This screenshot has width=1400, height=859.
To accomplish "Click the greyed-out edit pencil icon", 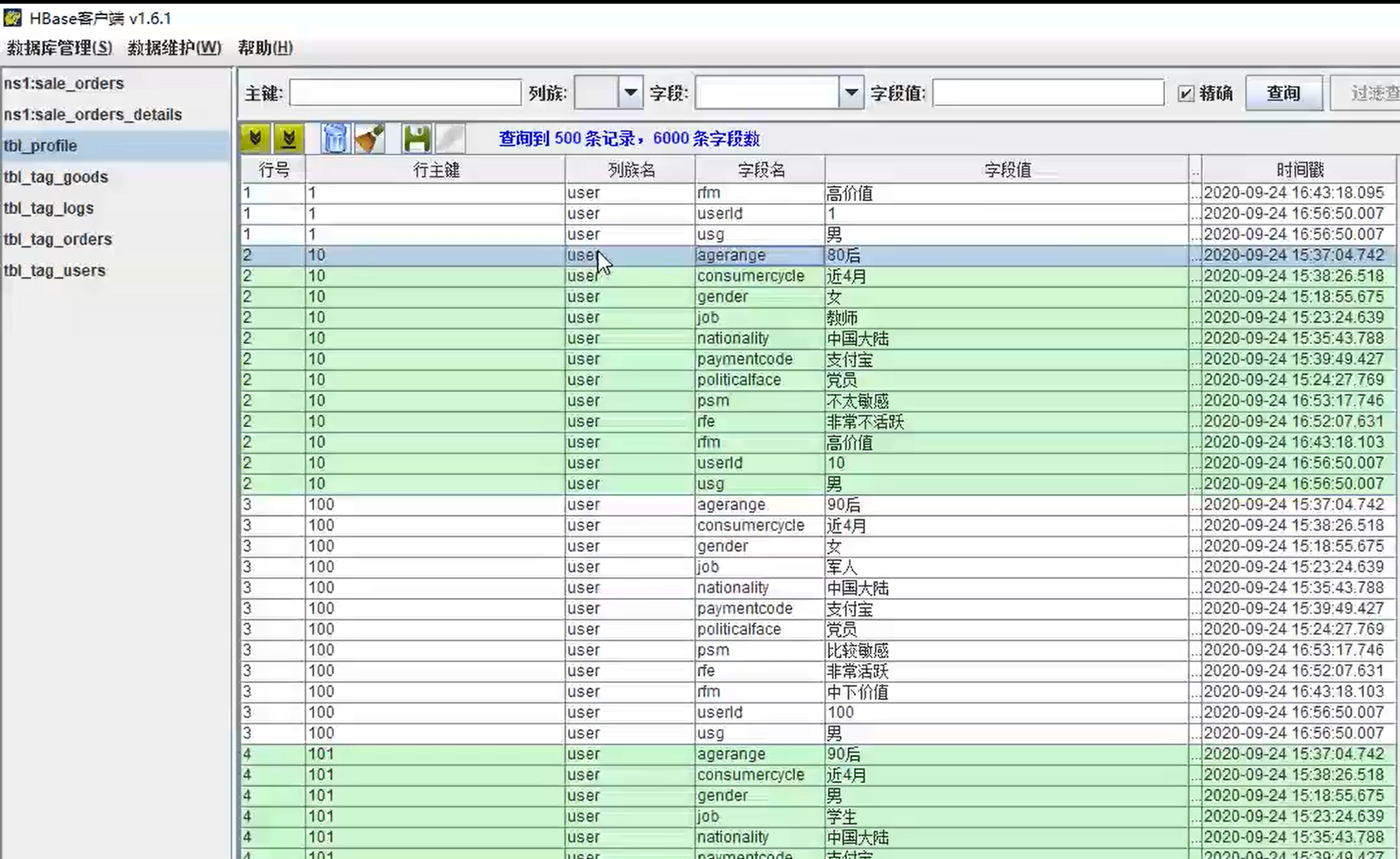I will click(450, 138).
